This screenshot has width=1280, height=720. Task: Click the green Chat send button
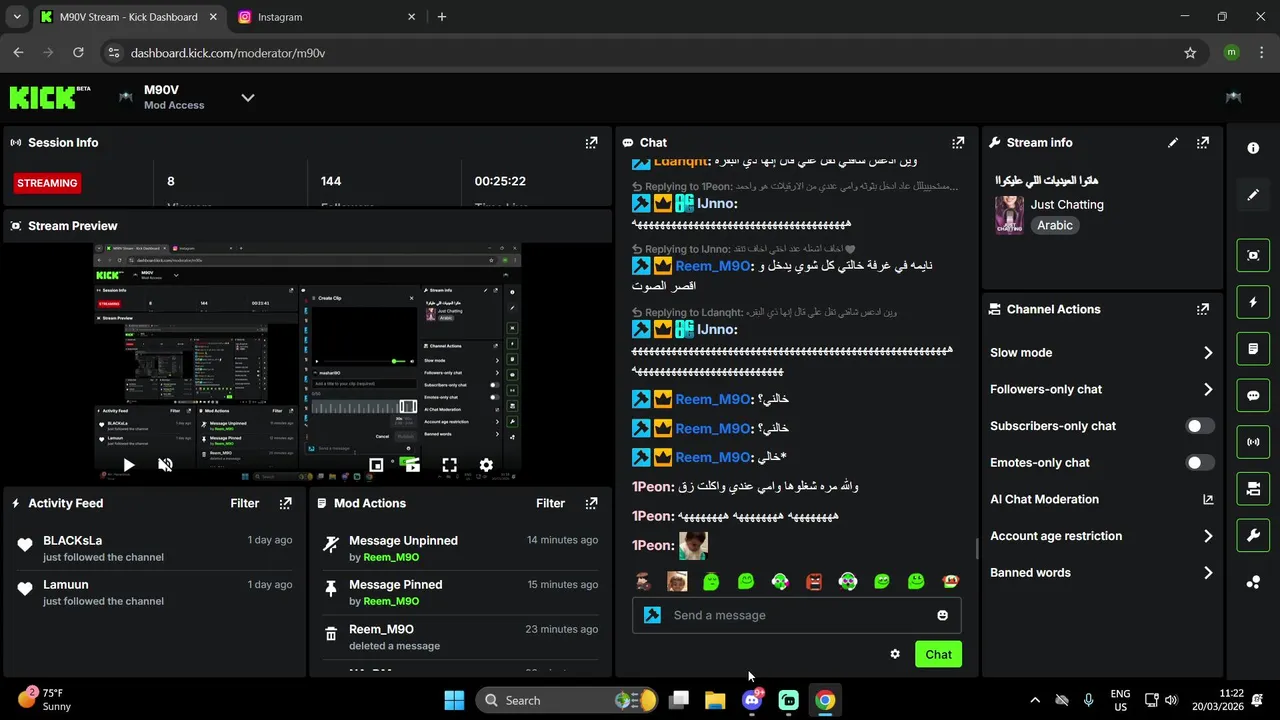click(938, 654)
